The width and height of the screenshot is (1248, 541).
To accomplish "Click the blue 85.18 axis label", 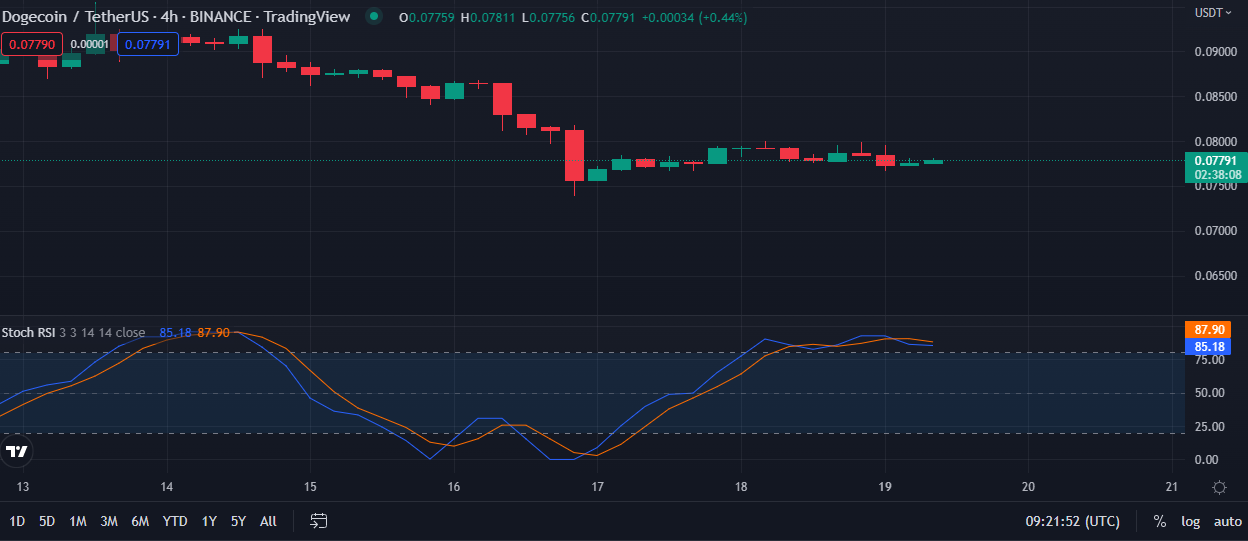I will 1210,347.
